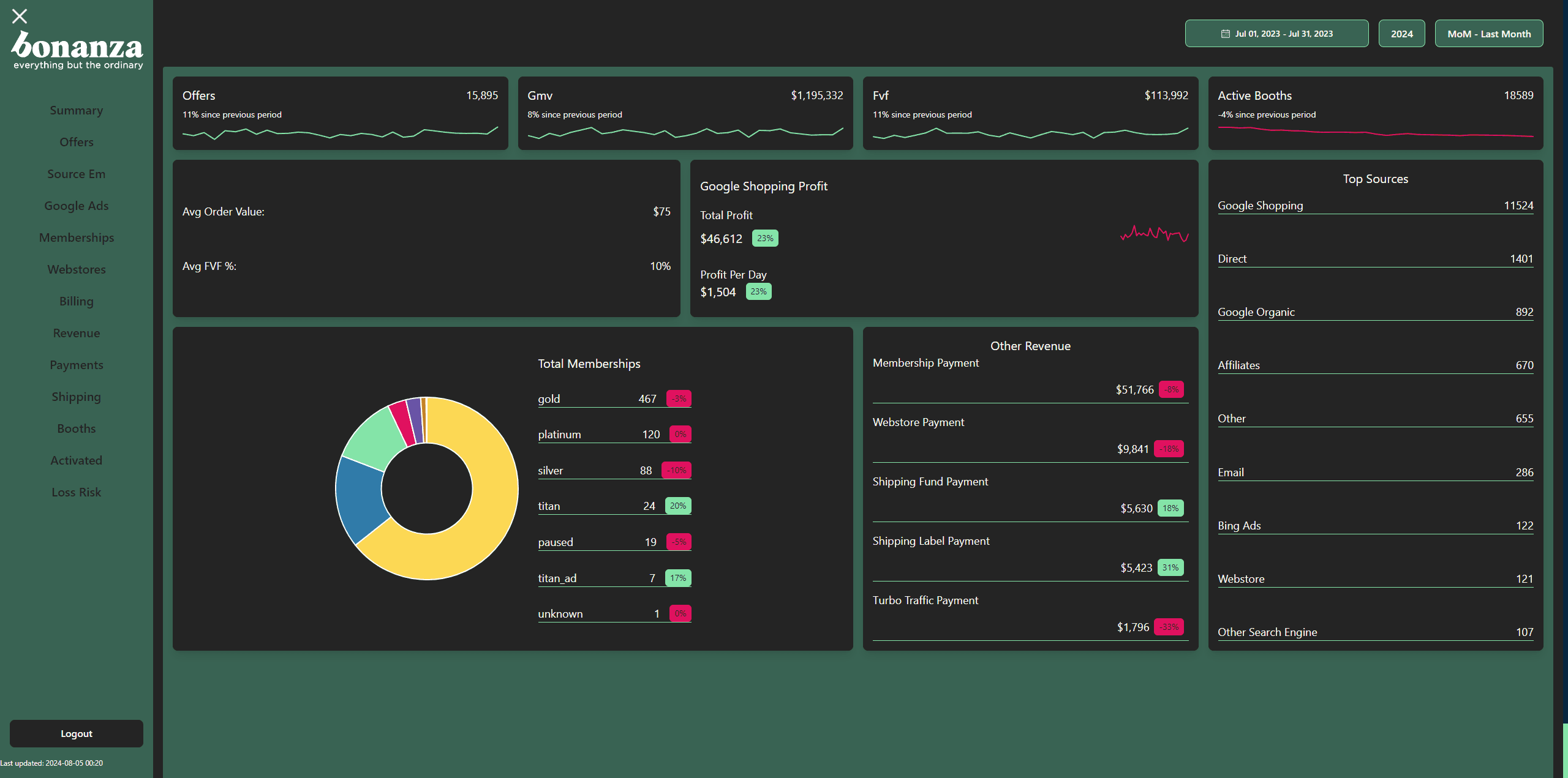
Task: Select Webstores in the sidebar
Action: 77,269
